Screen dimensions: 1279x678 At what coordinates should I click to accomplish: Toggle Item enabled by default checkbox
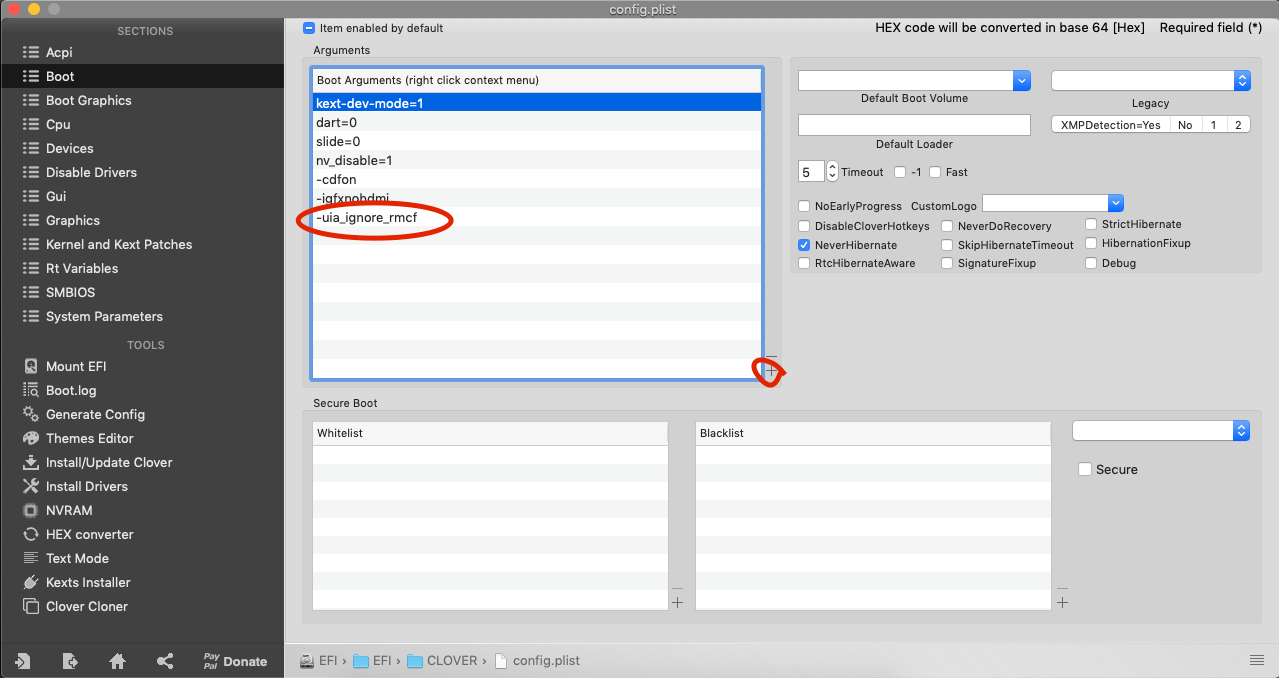click(x=309, y=28)
